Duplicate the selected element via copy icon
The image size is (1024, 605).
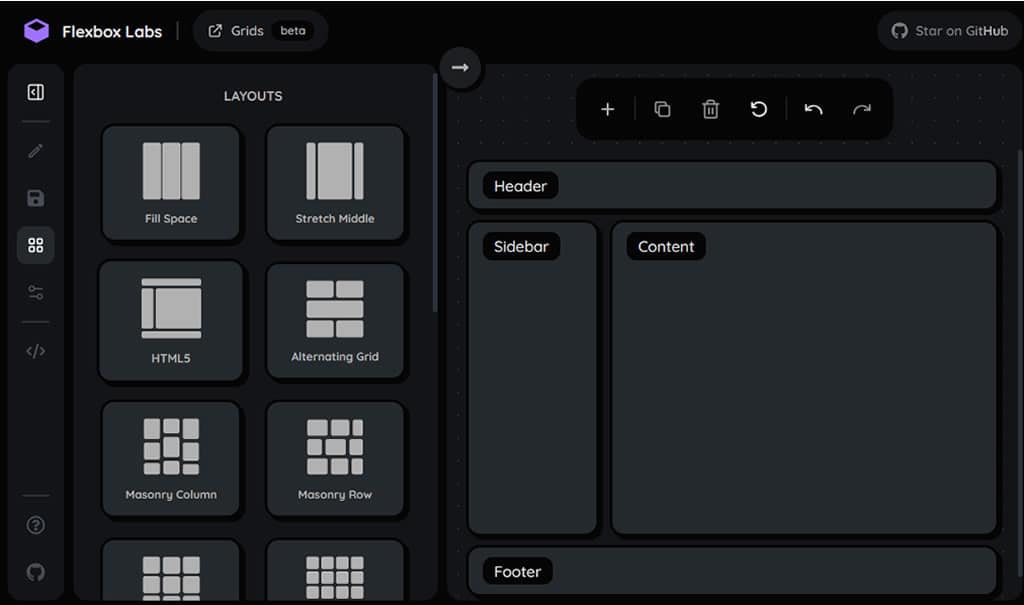(662, 109)
